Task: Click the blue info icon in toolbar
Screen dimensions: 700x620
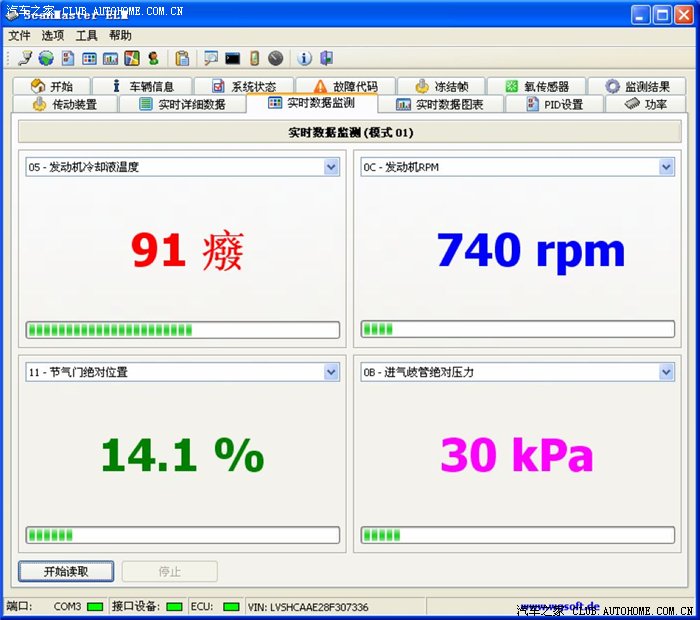Action: pyautogui.click(x=305, y=58)
